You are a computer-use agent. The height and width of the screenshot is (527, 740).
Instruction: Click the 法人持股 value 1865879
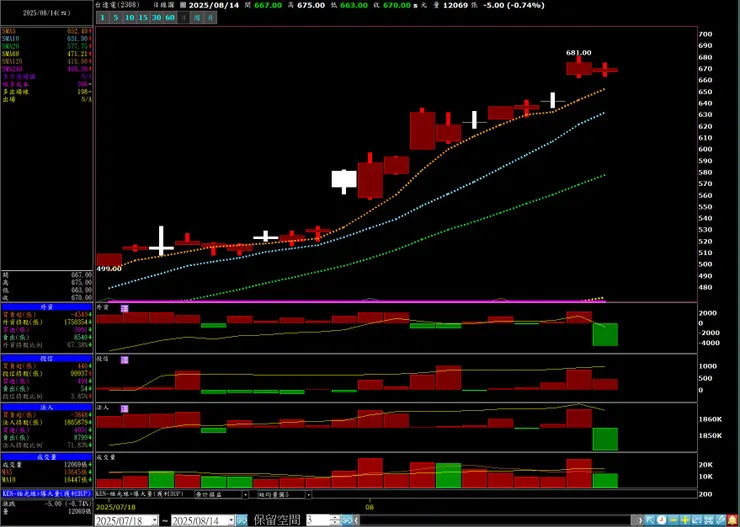pos(75,422)
